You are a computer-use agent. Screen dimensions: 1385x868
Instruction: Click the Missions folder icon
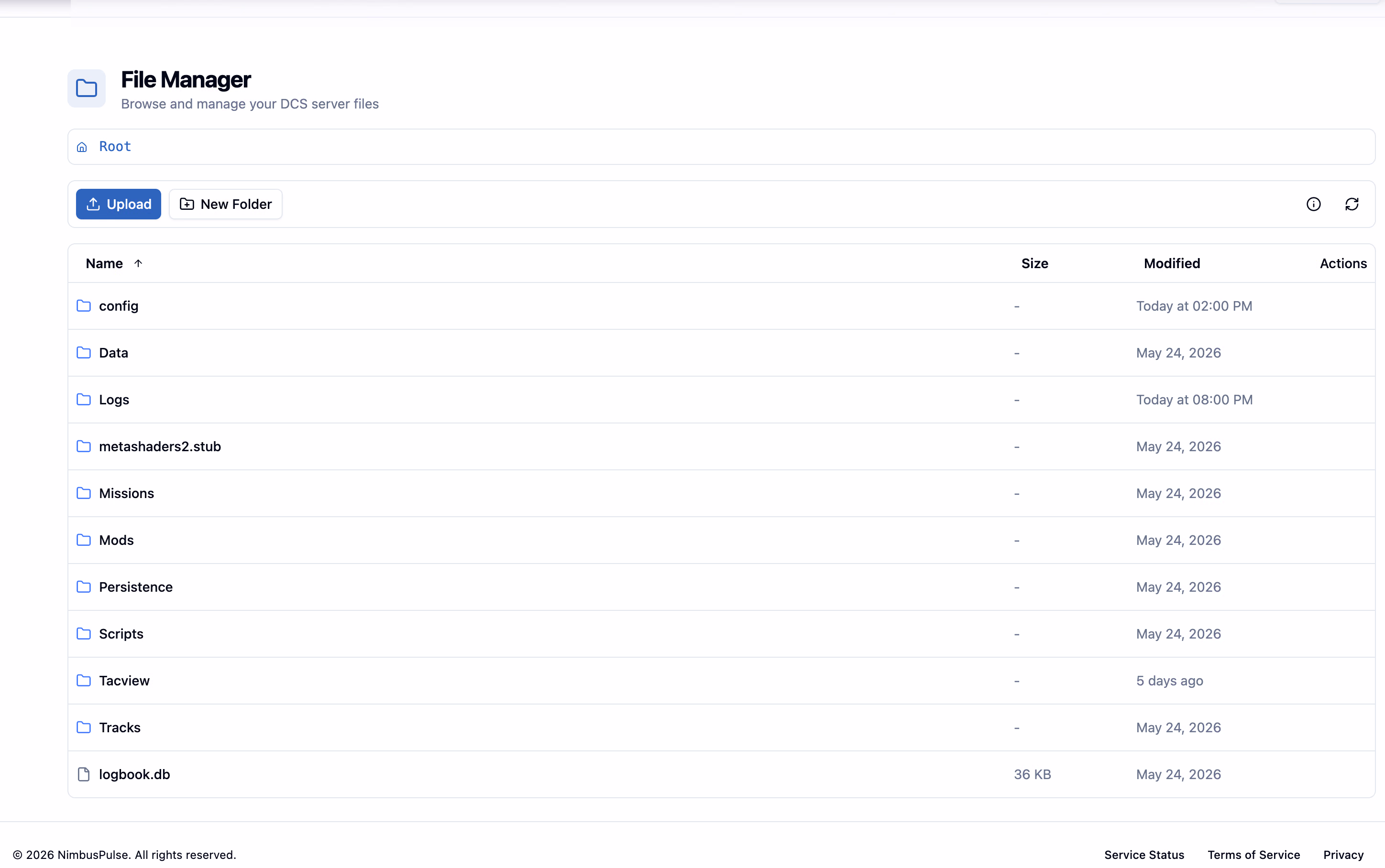84,493
